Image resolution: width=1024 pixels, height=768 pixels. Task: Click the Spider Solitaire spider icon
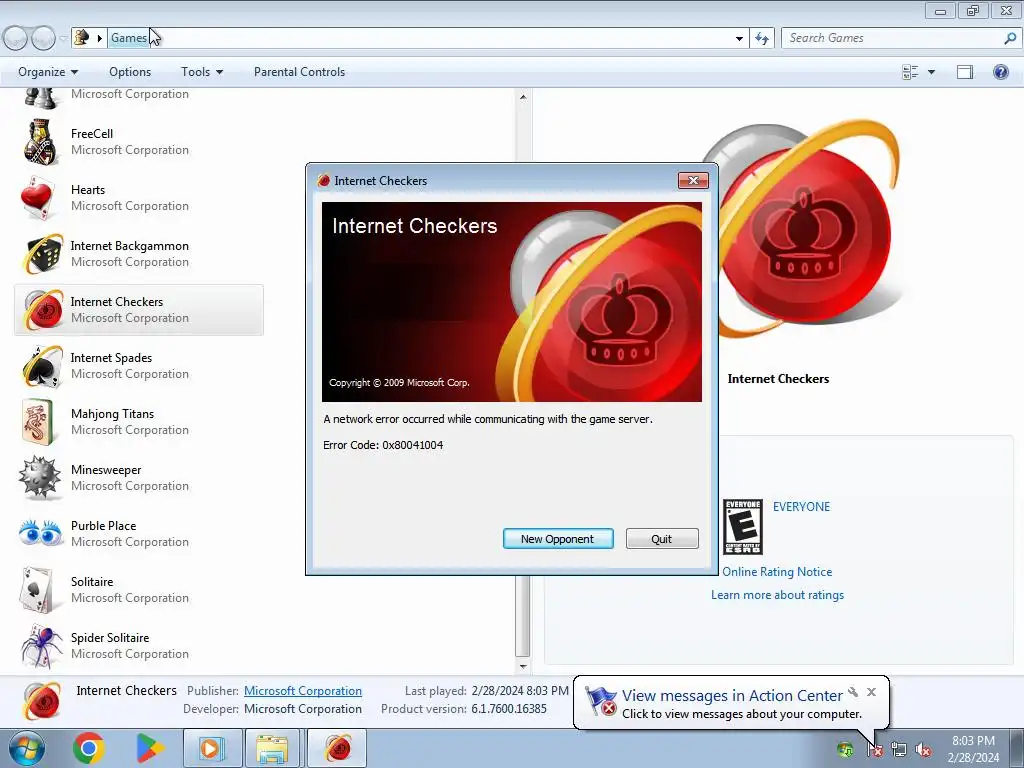click(x=40, y=646)
